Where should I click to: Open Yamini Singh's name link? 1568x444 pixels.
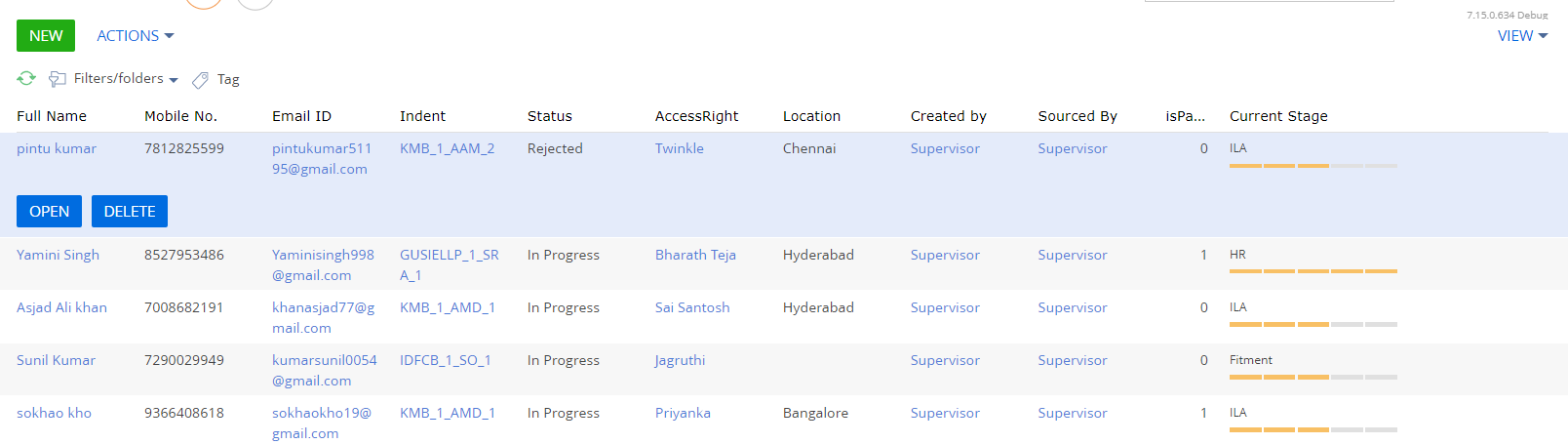pyautogui.click(x=58, y=255)
